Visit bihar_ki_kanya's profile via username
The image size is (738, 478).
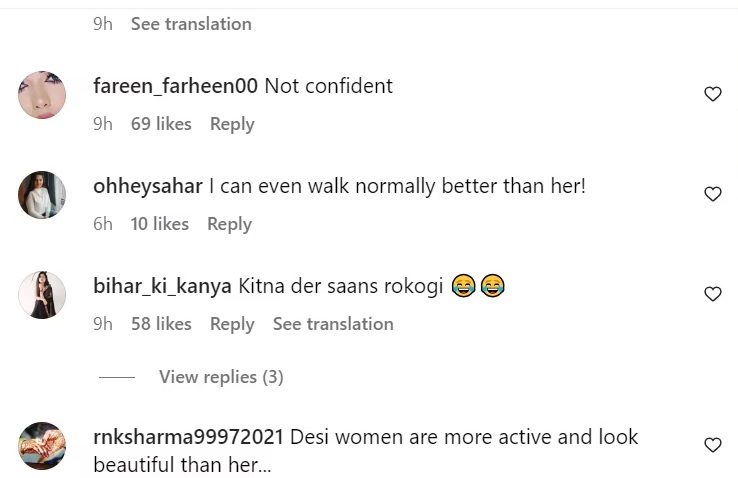coord(163,286)
